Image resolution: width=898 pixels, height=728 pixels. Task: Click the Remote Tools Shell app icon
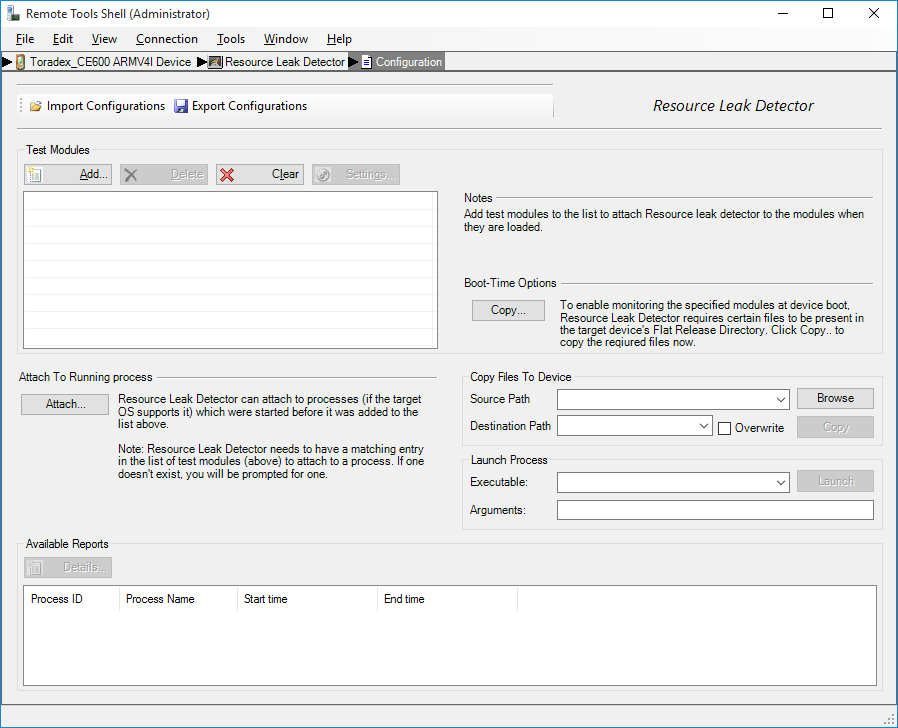[x=13, y=13]
